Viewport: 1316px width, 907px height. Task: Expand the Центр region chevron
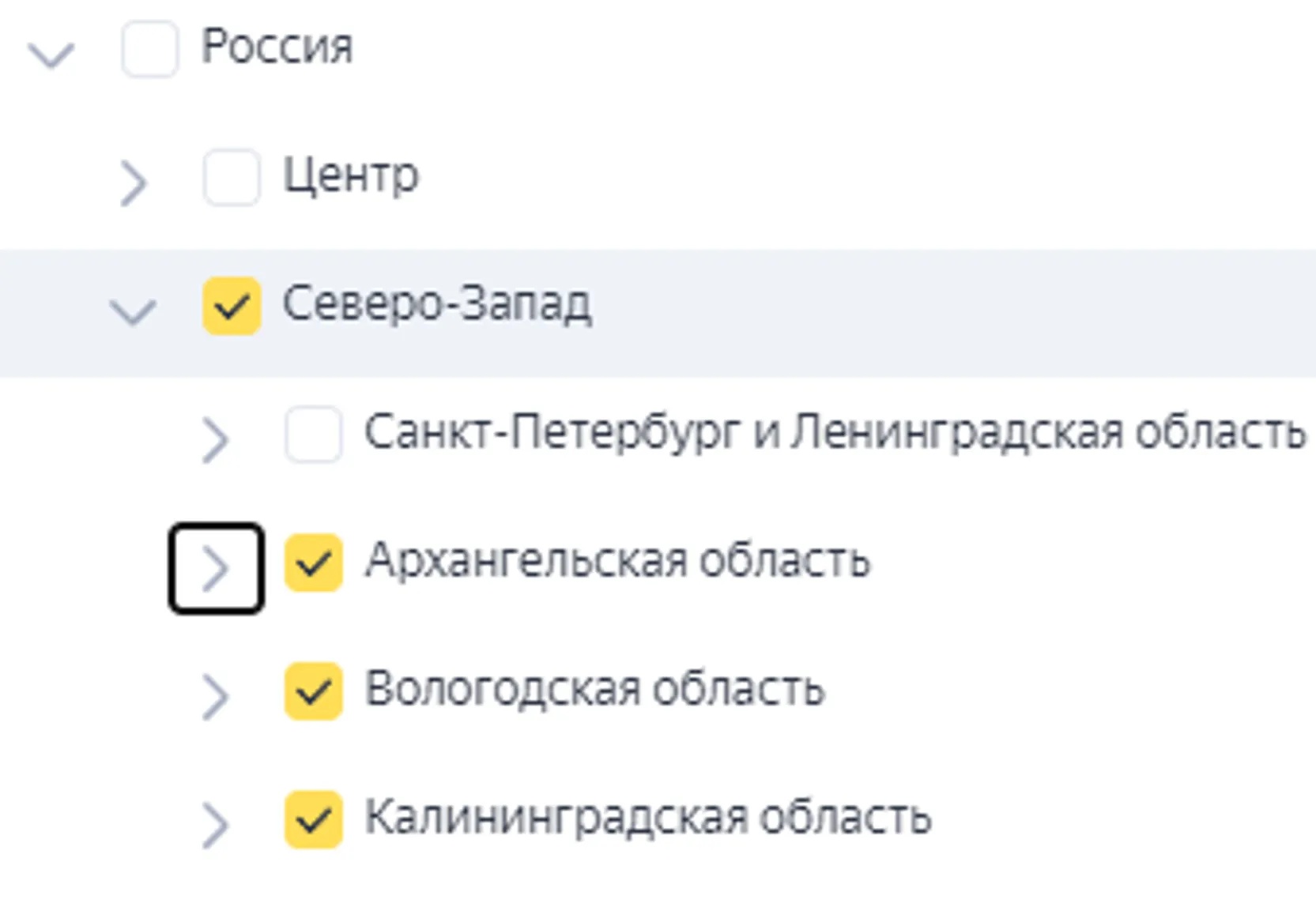point(134,183)
